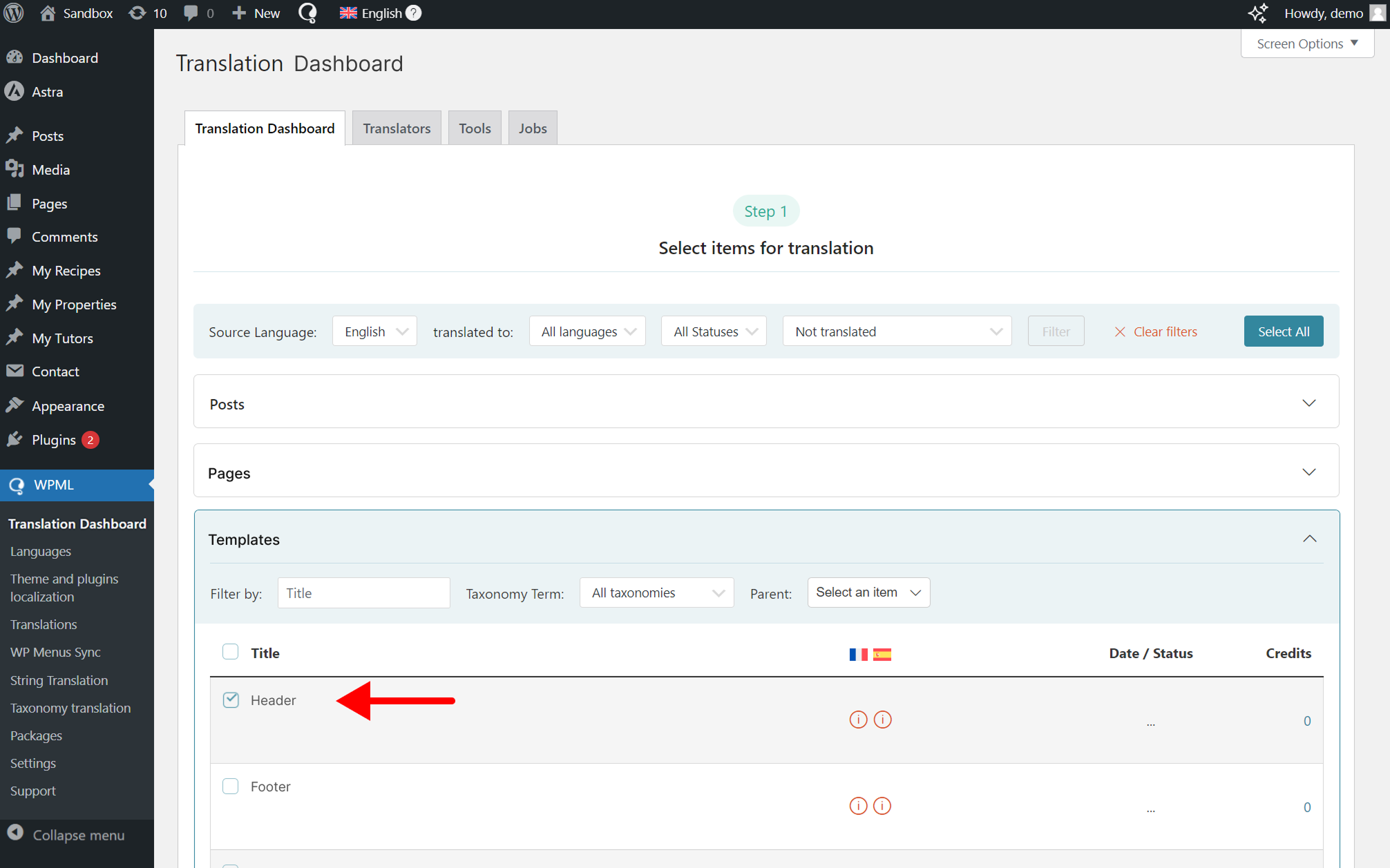The image size is (1390, 868).
Task: Open Plugins plug icon
Action: 15,439
